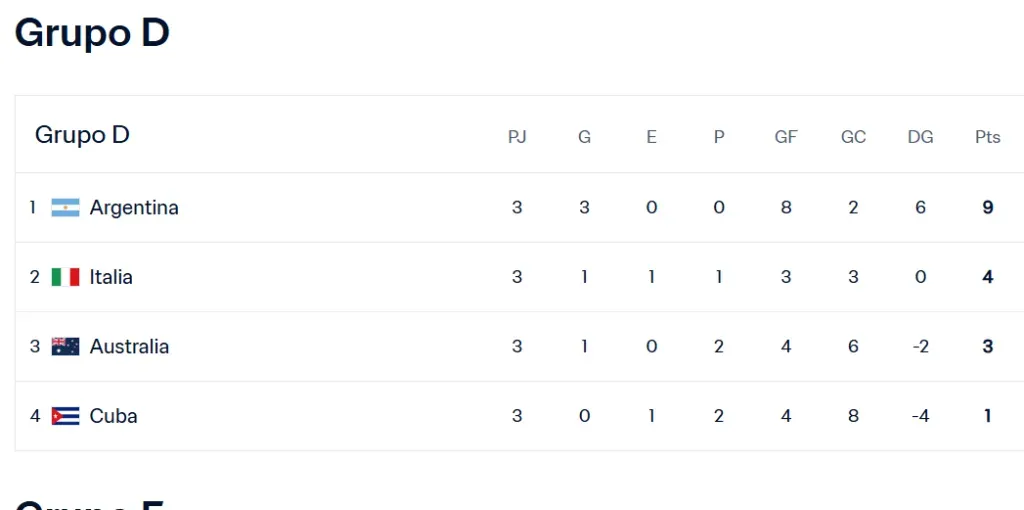Open the Italia team link

pos(111,277)
